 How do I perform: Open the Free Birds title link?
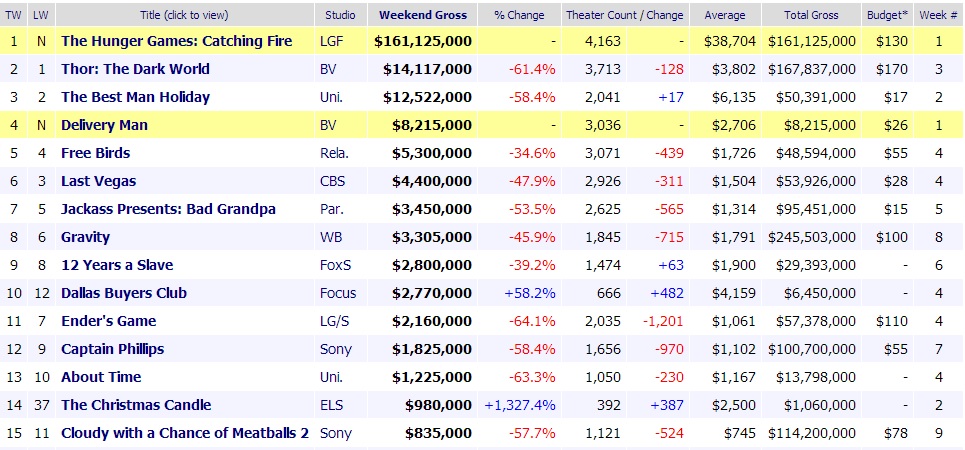click(x=95, y=153)
